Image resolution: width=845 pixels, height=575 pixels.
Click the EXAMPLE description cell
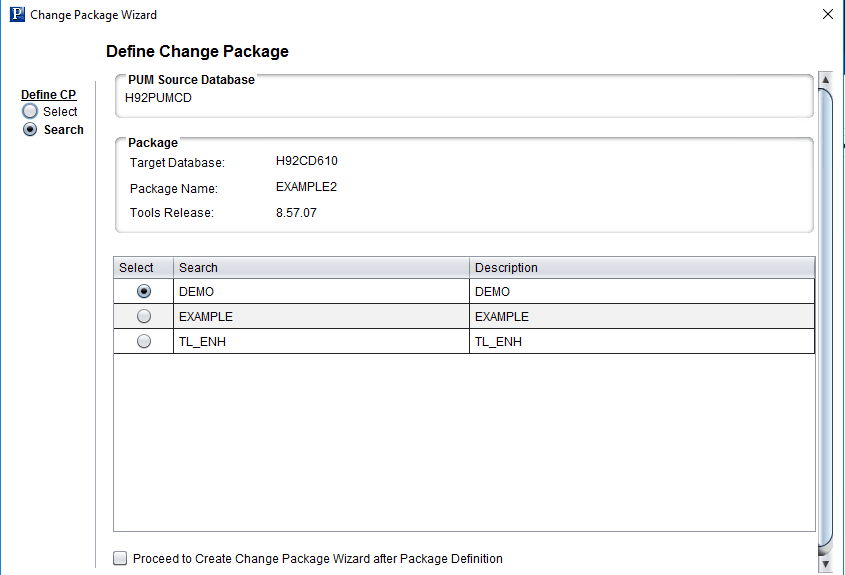coord(642,316)
